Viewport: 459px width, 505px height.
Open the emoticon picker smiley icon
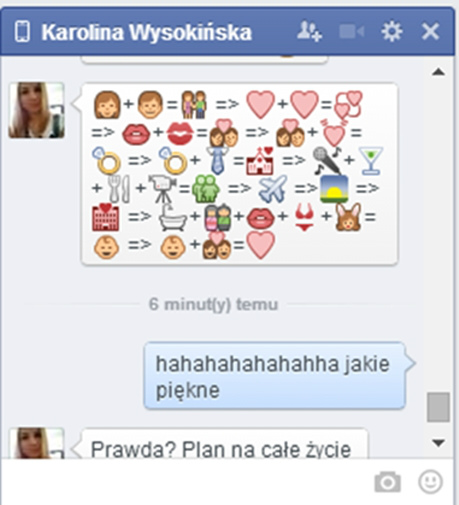pyautogui.click(x=430, y=482)
